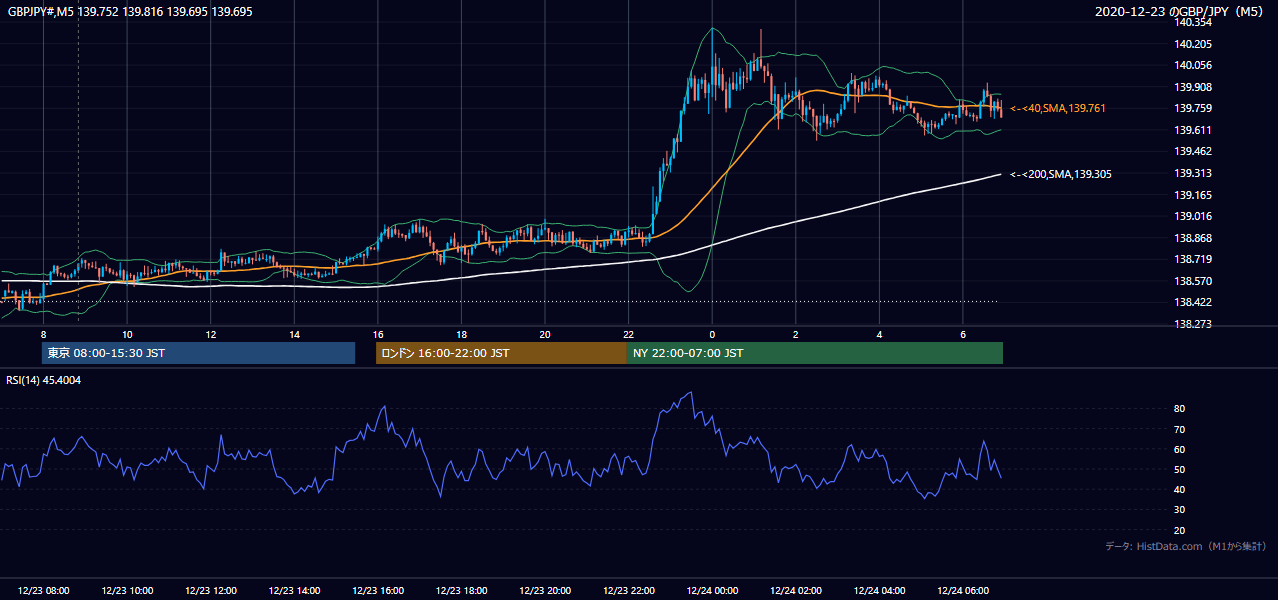Click RSI axis level 50
This screenshot has width=1278, height=600.
1180,469
